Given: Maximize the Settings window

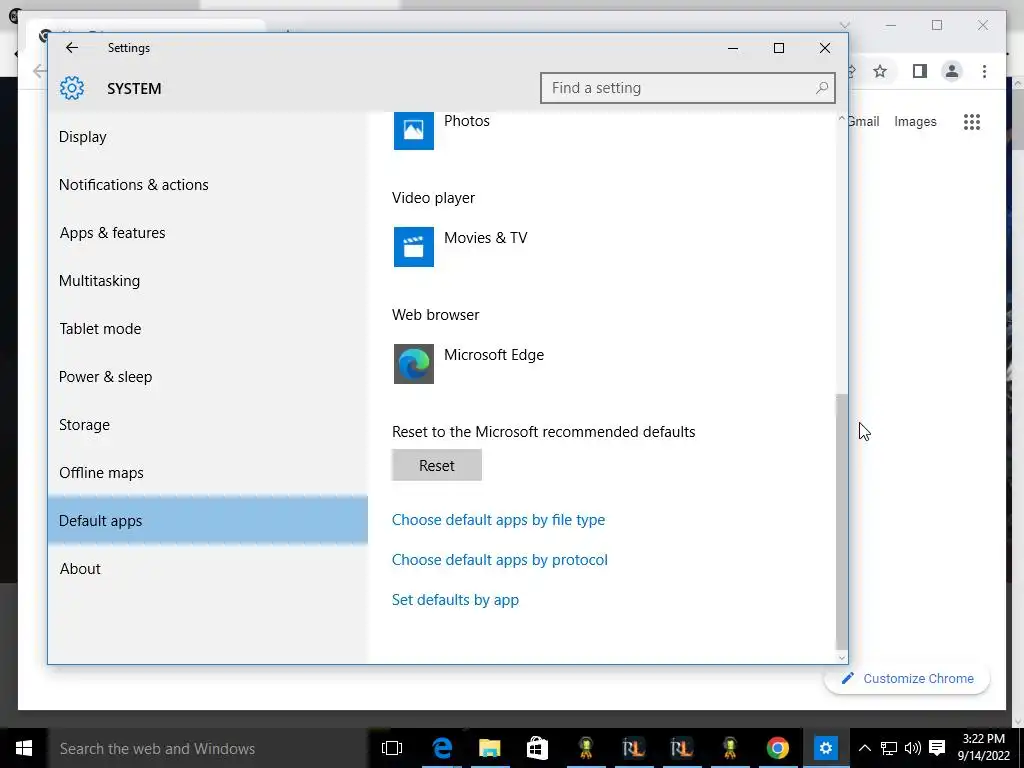Looking at the screenshot, I should click(778, 48).
